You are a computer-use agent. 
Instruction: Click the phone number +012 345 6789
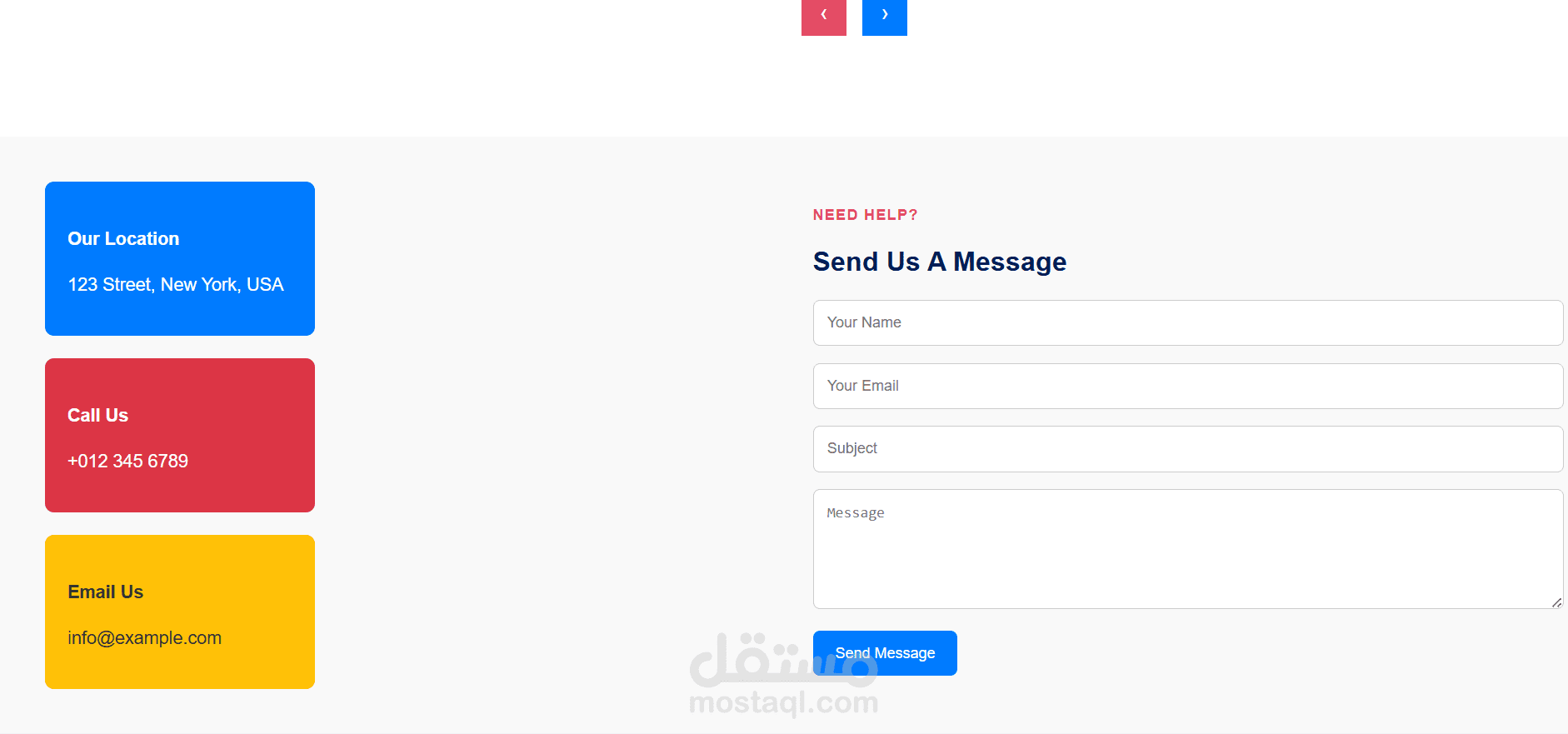coord(128,462)
